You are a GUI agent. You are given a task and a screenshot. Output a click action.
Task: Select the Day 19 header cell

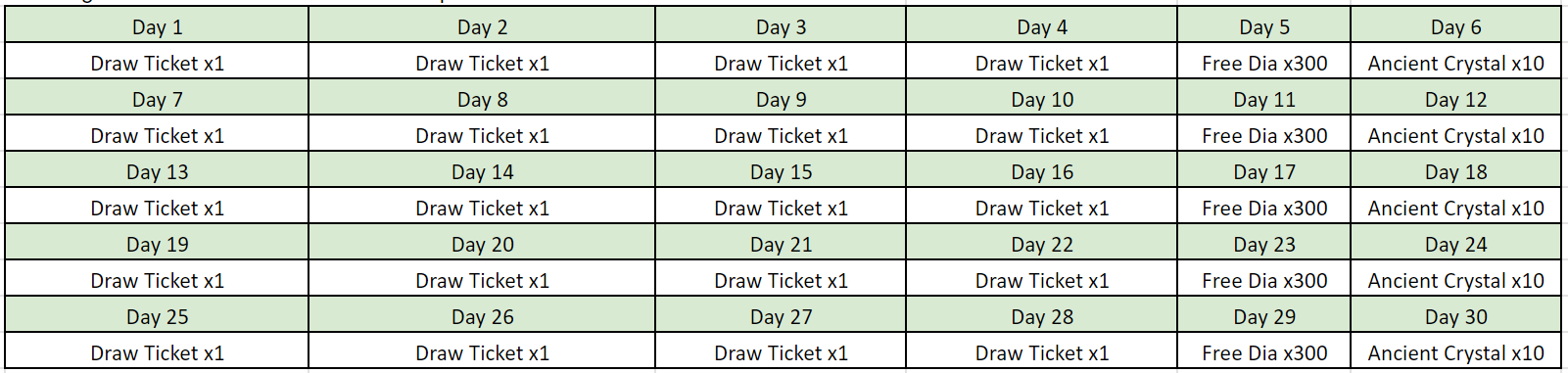pos(157,243)
